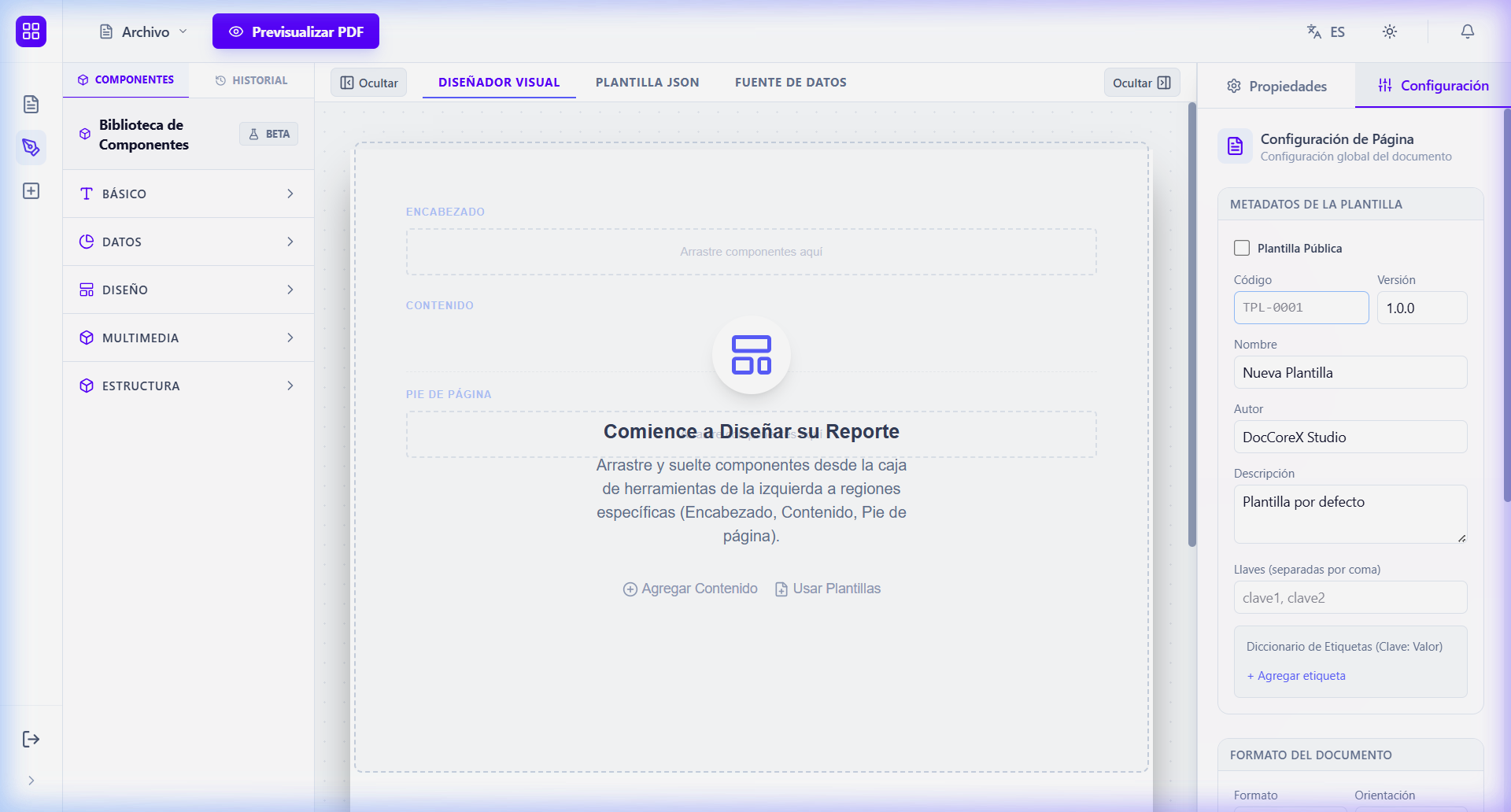
Task: Click the Versión input field
Action: pos(1422,308)
